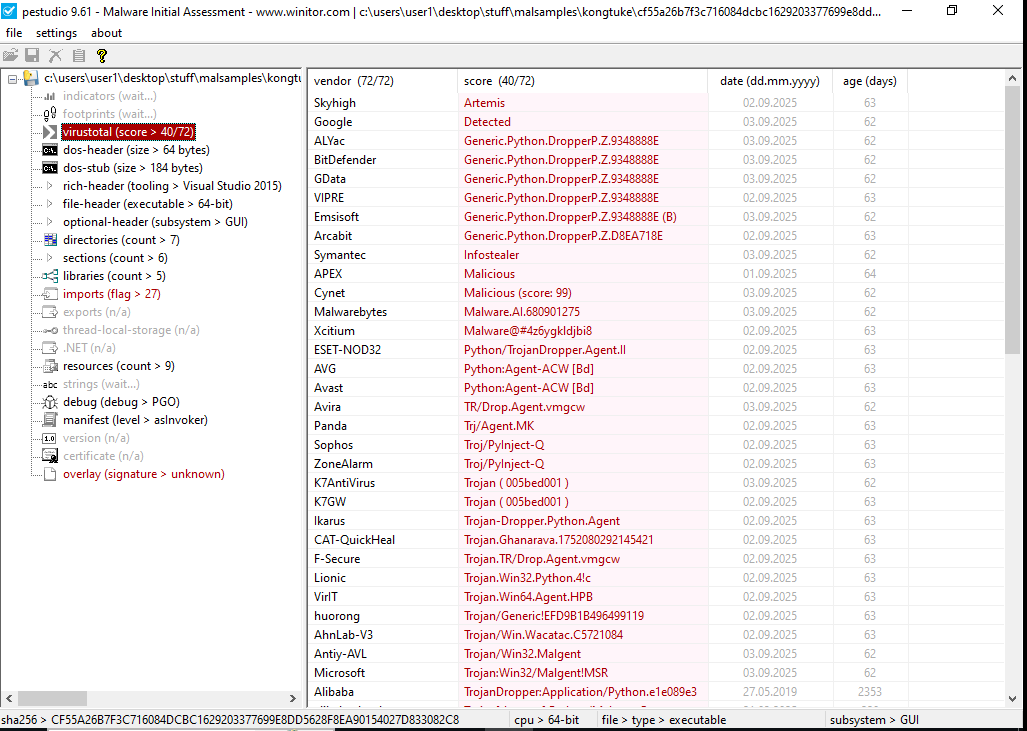Click the thread-local-storage icon

click(50, 330)
